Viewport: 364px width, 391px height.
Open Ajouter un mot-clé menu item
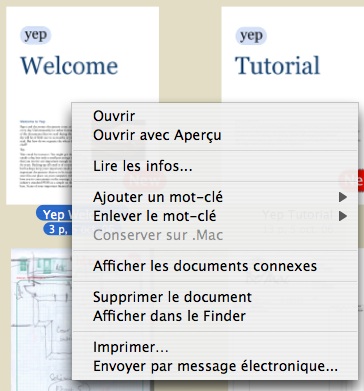[x=215, y=197]
